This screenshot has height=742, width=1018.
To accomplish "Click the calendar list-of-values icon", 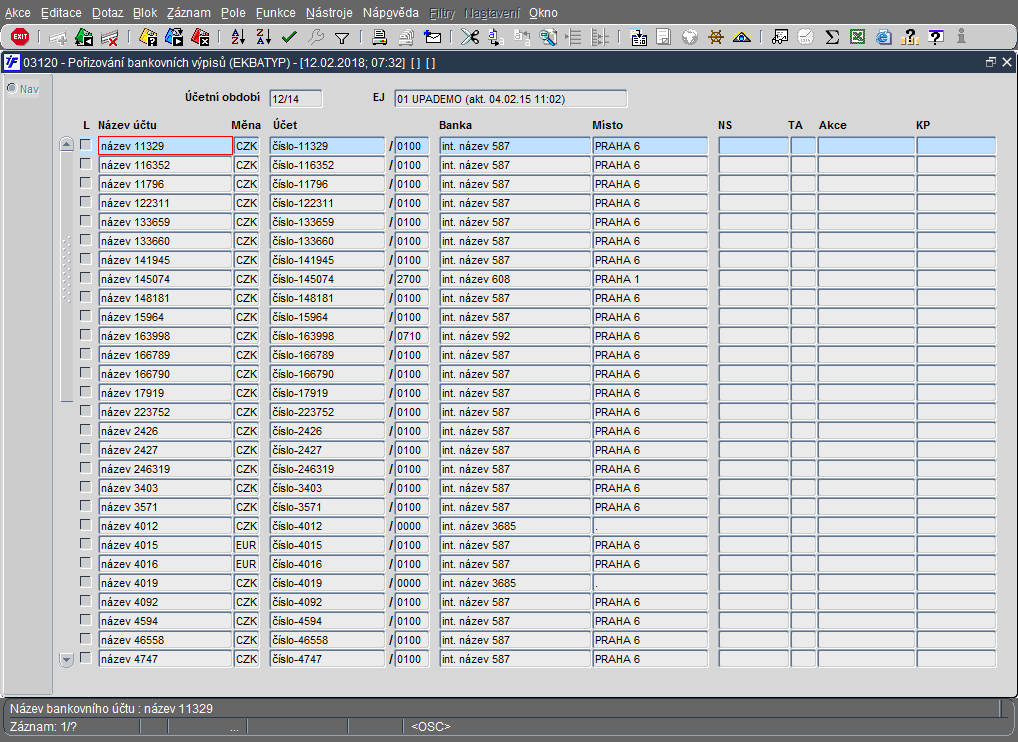I will point(638,37).
